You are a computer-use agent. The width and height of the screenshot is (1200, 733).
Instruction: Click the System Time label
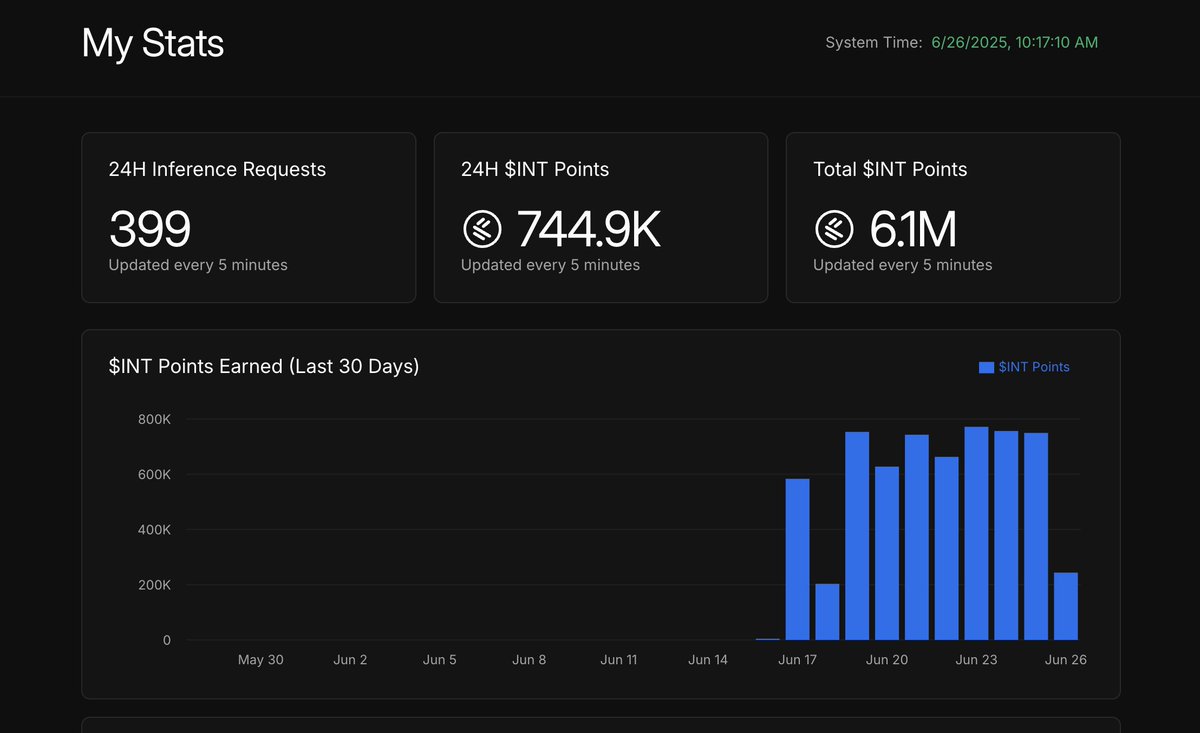pyautogui.click(x=873, y=42)
